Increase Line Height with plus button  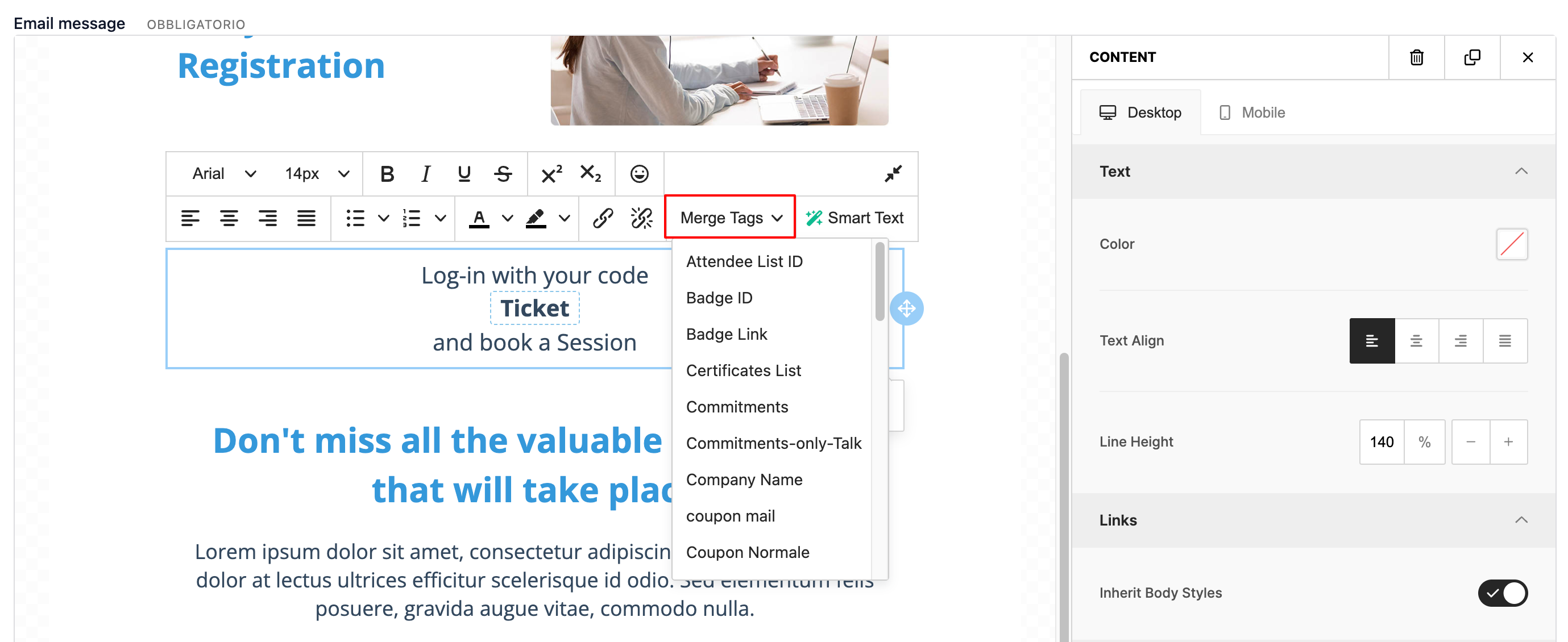1508,443
